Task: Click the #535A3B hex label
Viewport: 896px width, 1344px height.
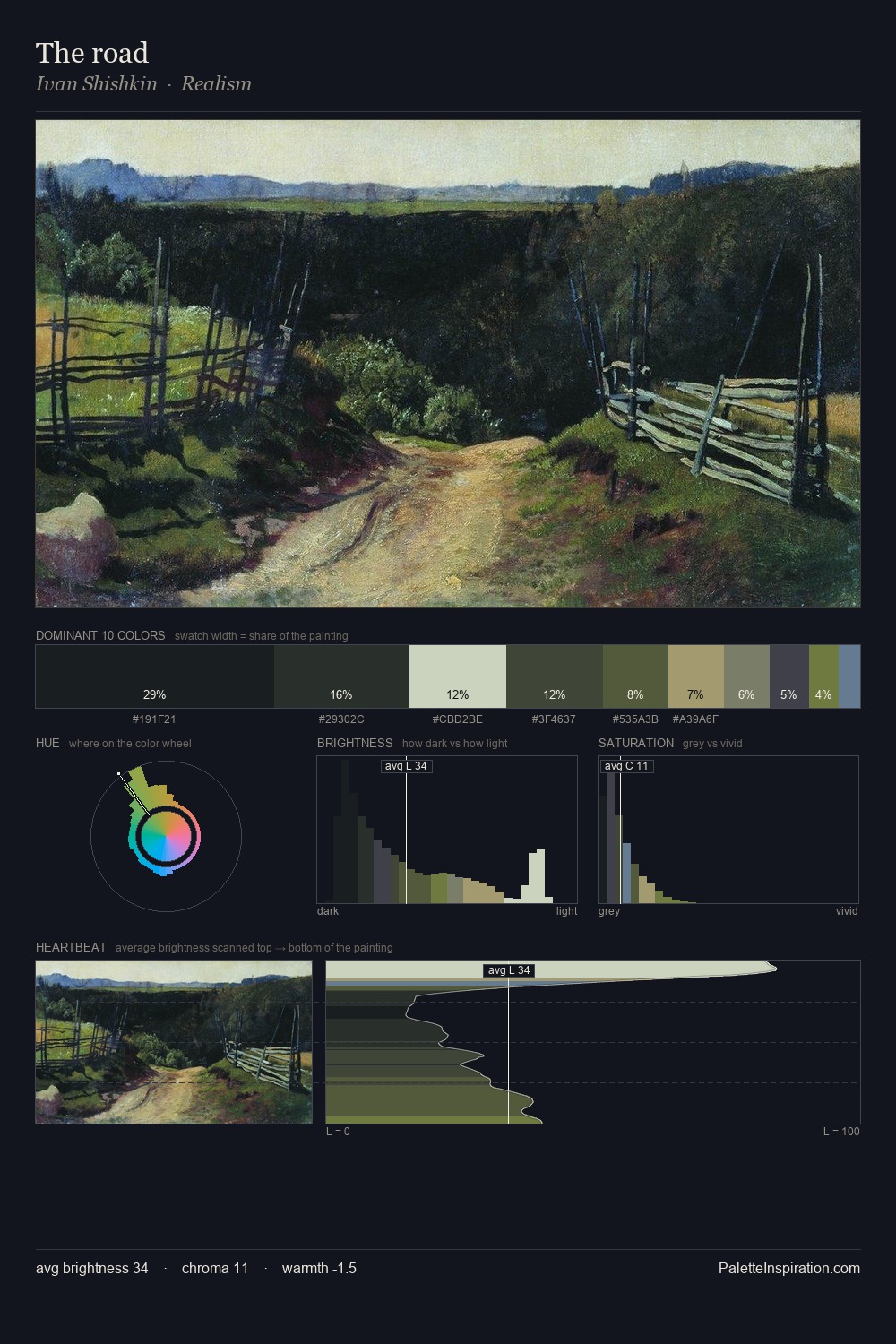Action: 635,719
